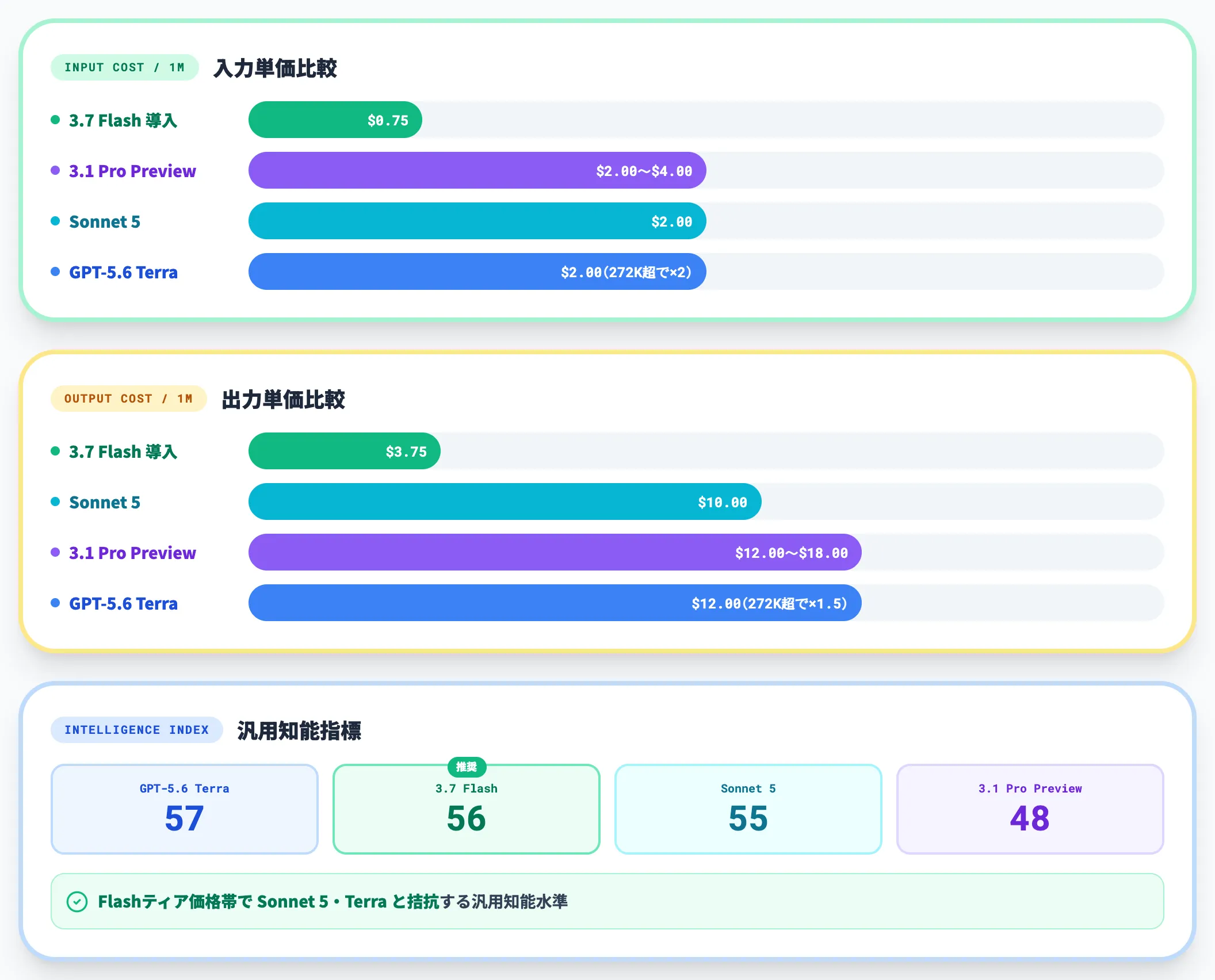
Task: Click the purple dot beside output 3.1 Pro Preview
Action: click(x=55, y=552)
